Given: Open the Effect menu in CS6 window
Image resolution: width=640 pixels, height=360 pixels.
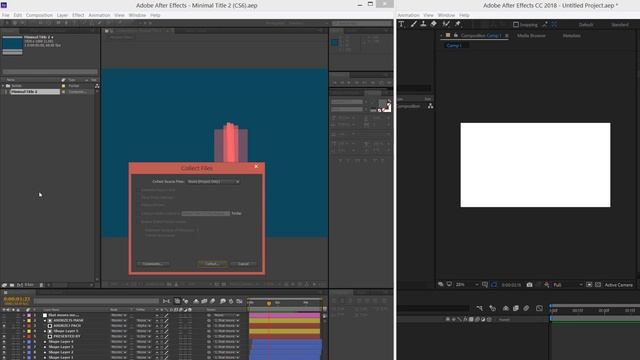Looking at the screenshot, I should point(78,15).
